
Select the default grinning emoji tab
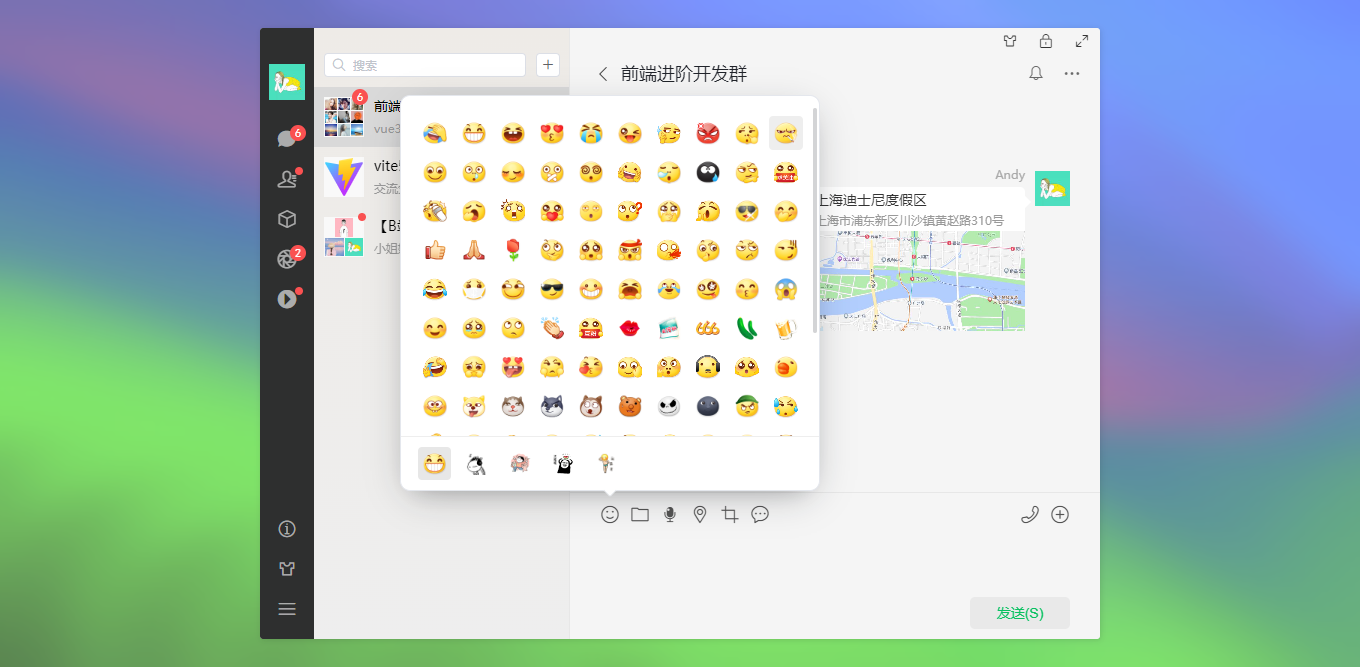click(x=434, y=463)
